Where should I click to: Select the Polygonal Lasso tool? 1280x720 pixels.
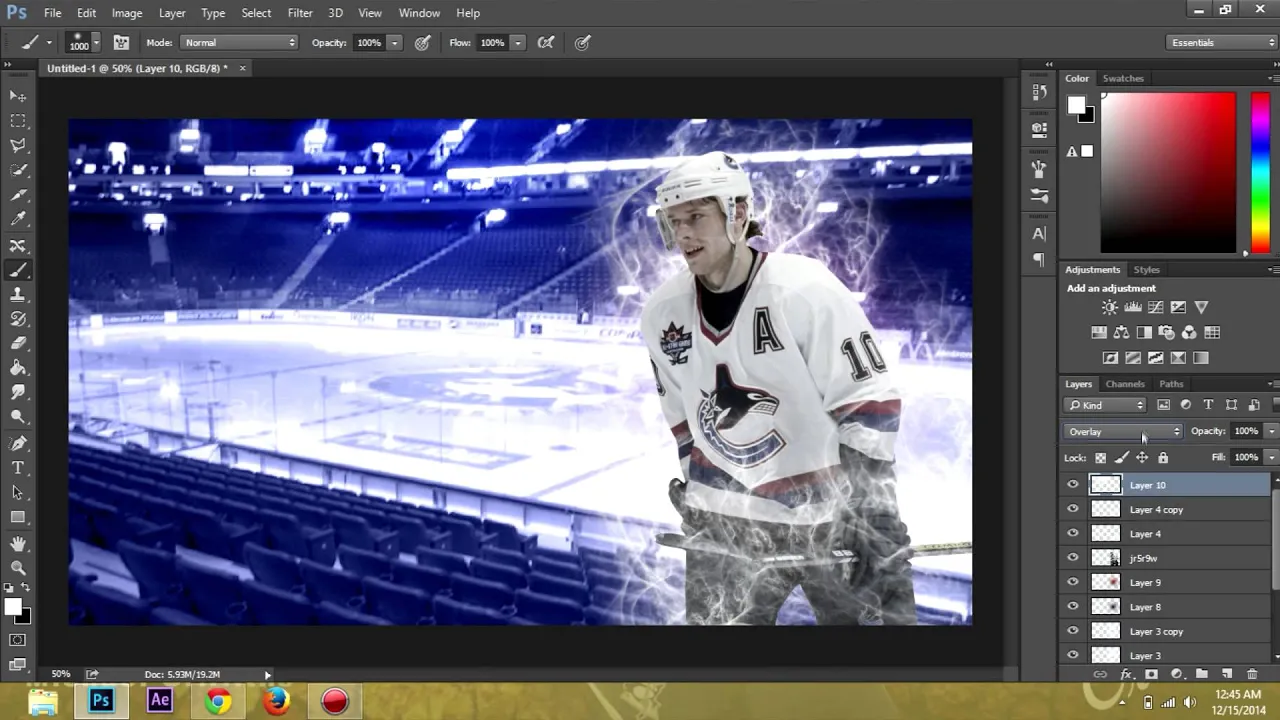(x=18, y=146)
